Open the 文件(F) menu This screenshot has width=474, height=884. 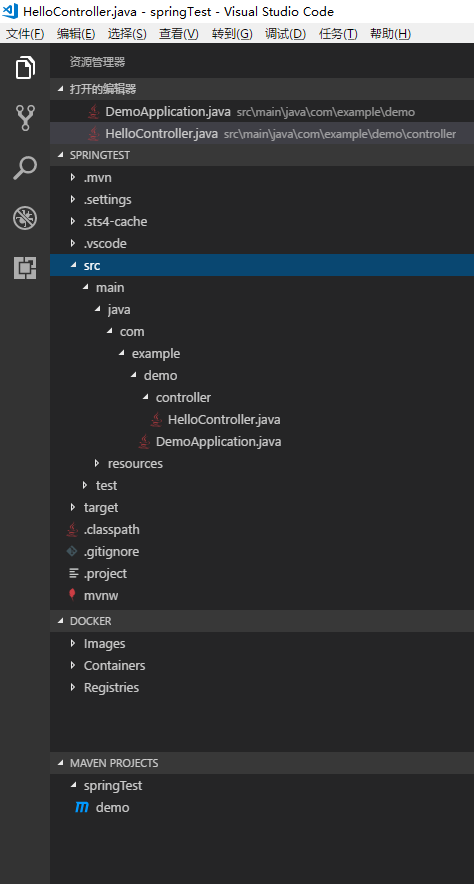click(x=25, y=34)
